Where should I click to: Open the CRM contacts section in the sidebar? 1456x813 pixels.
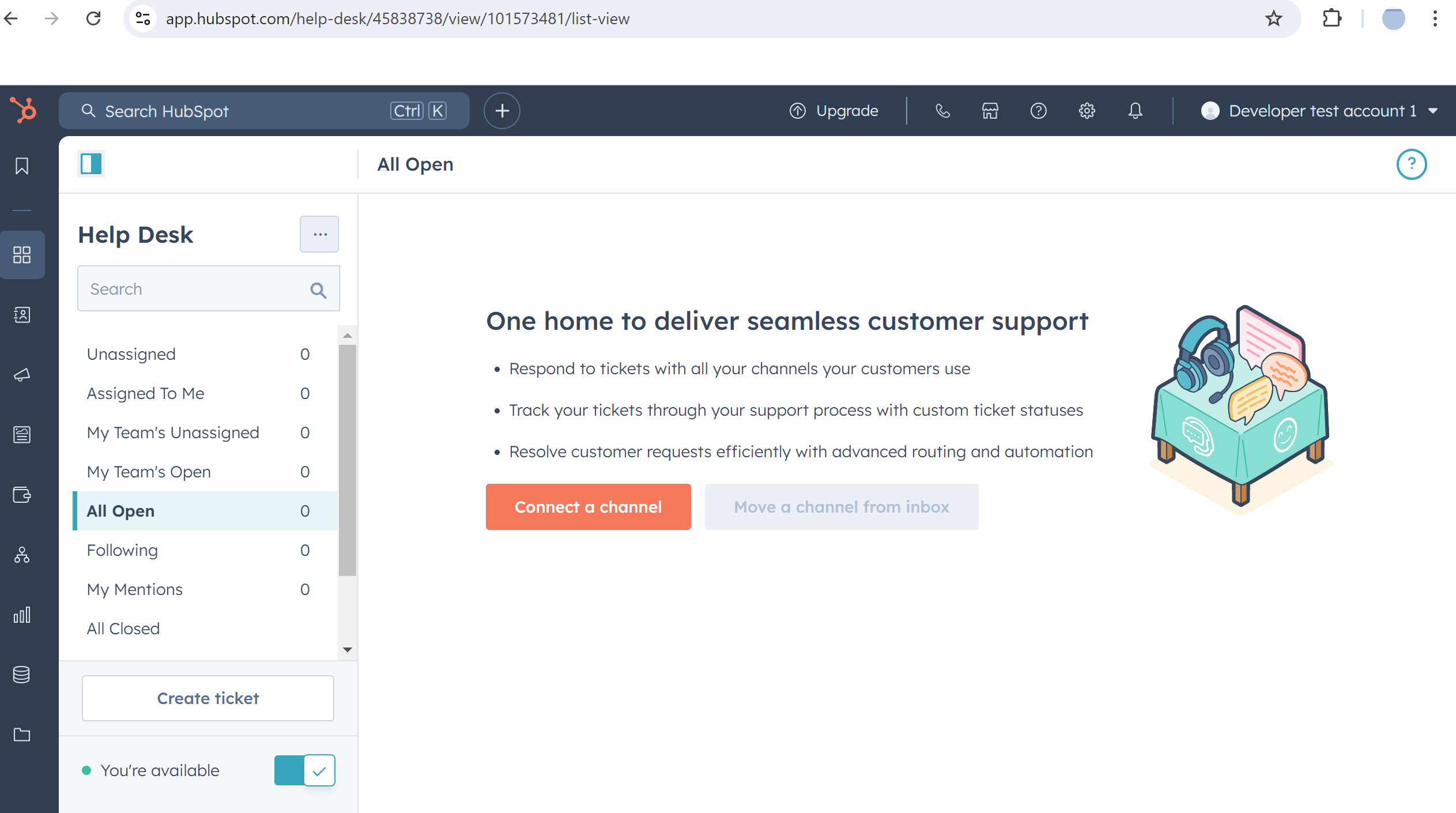22,315
